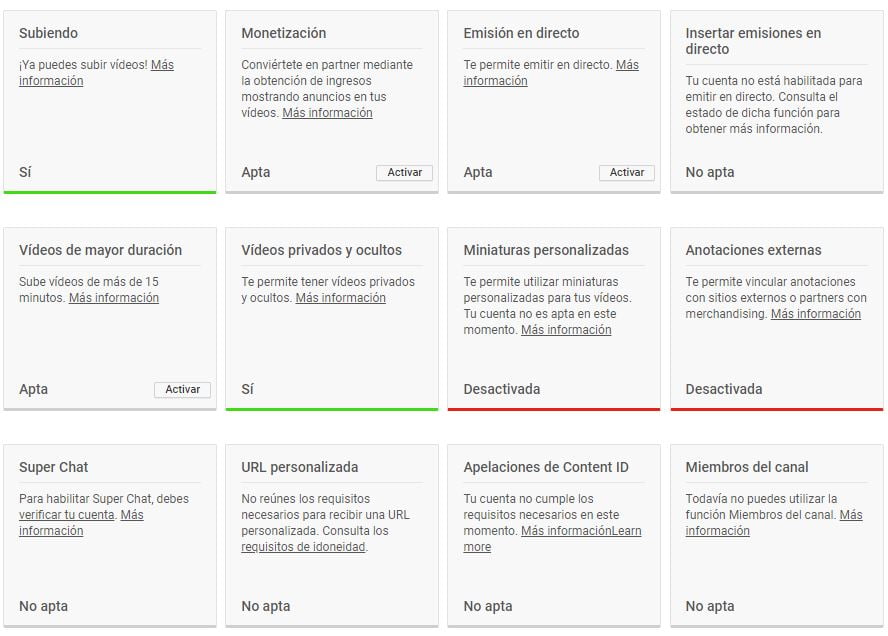Screen dimensions: 888x636
Task: Click Más información in Anotaciones externas card
Action: pos(815,314)
